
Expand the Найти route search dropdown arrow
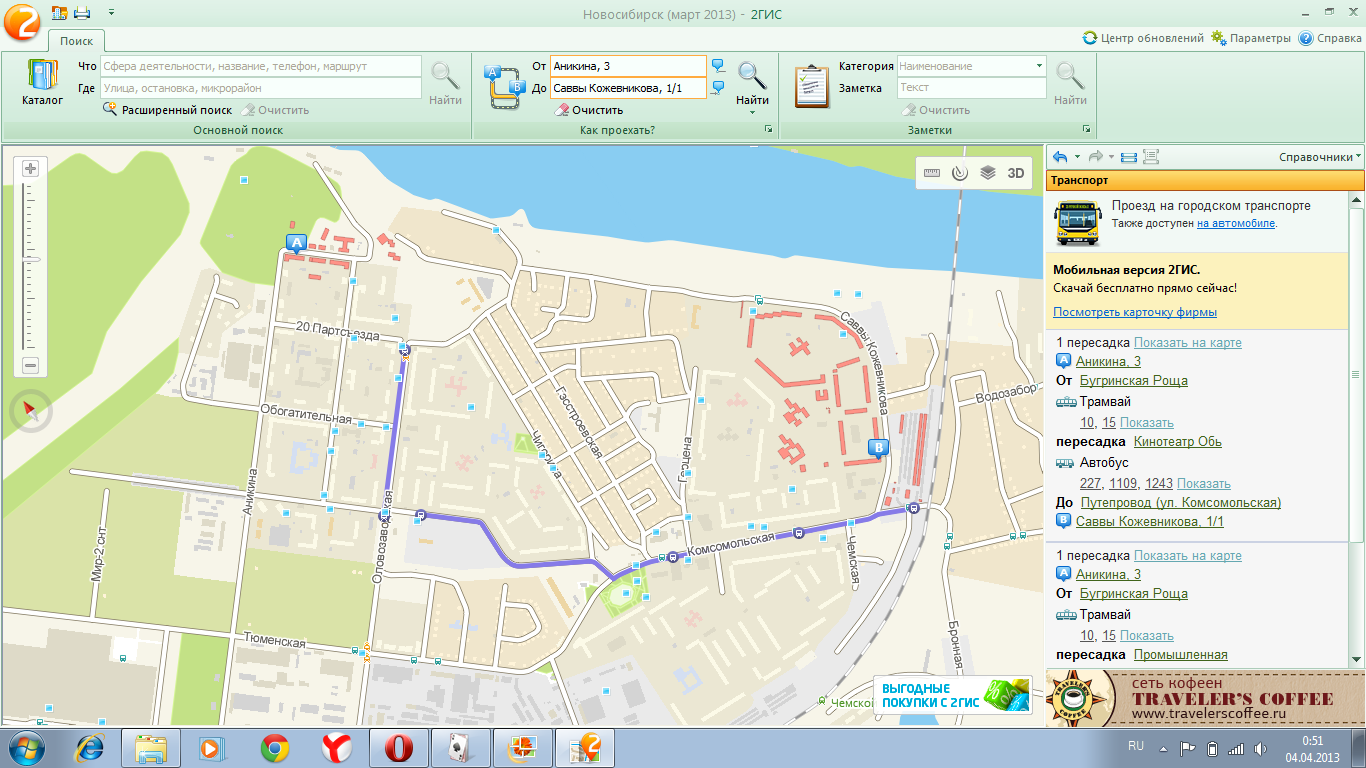click(752, 113)
